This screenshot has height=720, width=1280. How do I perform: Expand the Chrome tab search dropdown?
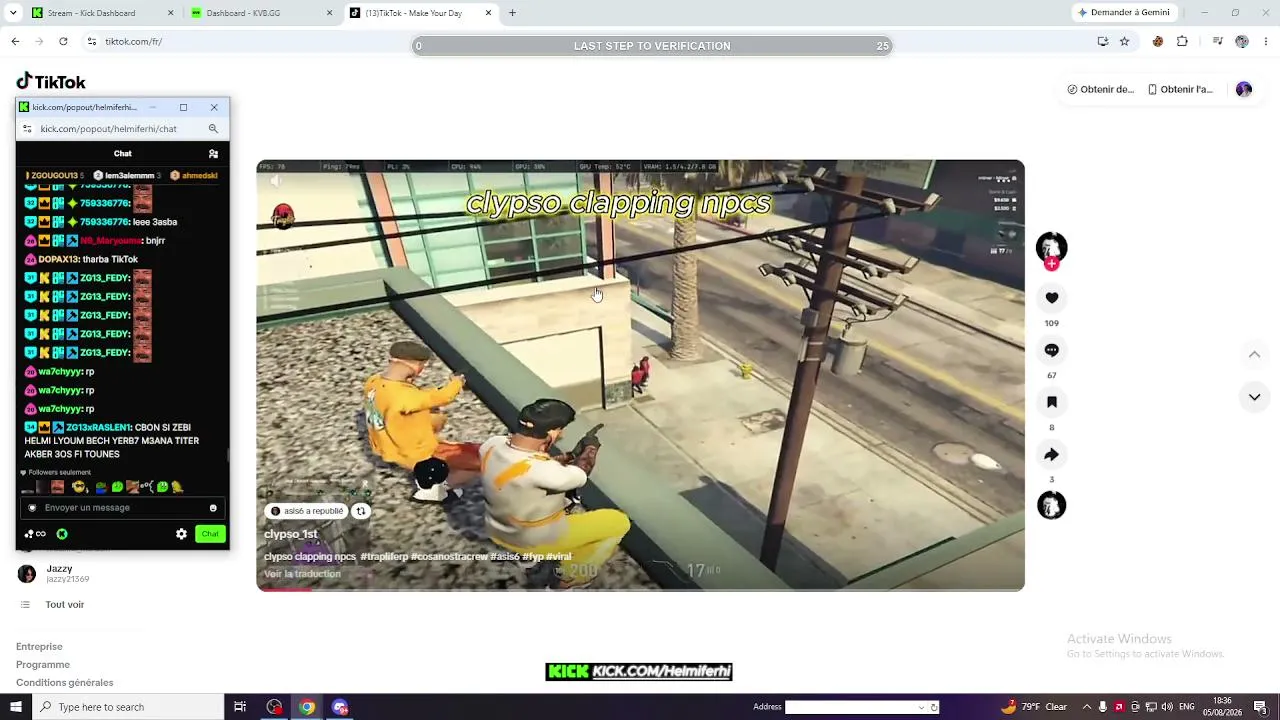click(13, 13)
